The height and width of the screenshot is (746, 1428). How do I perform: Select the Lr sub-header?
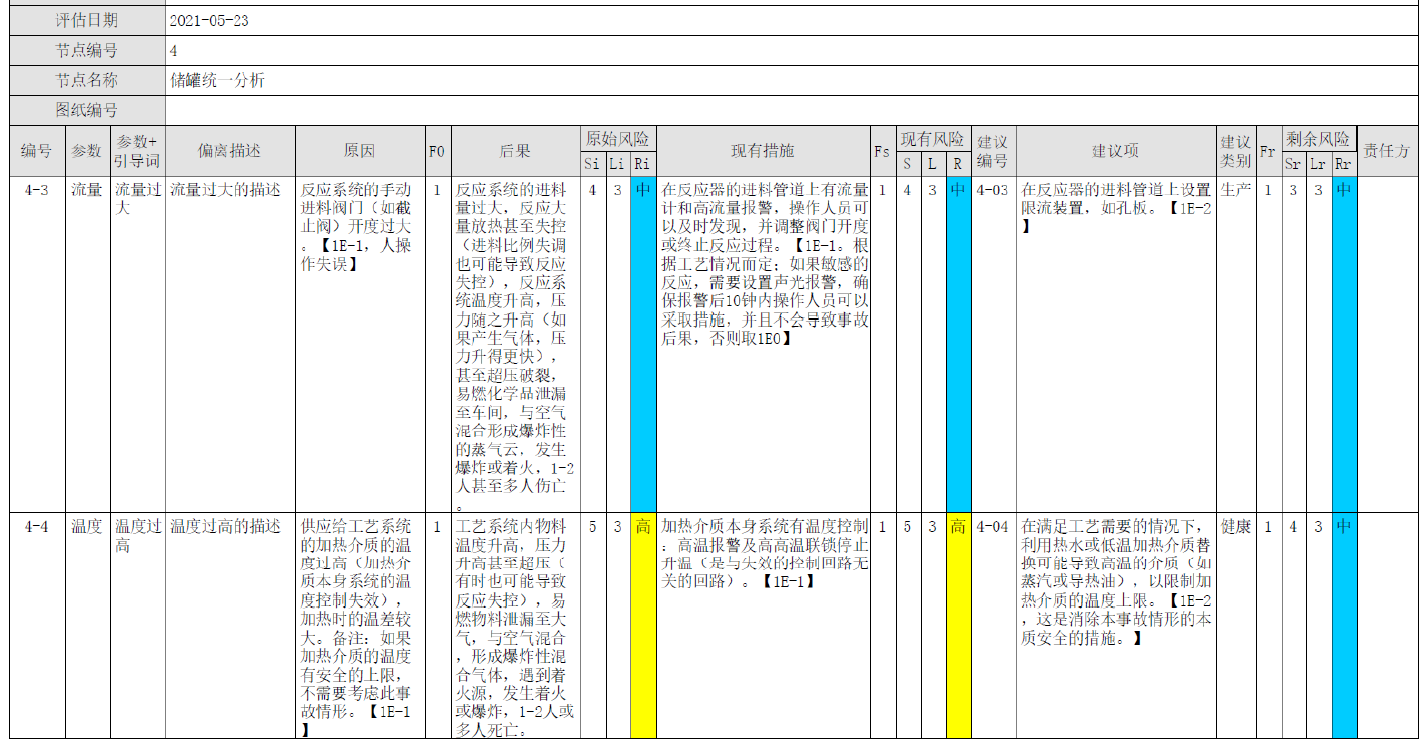(x=1318, y=164)
